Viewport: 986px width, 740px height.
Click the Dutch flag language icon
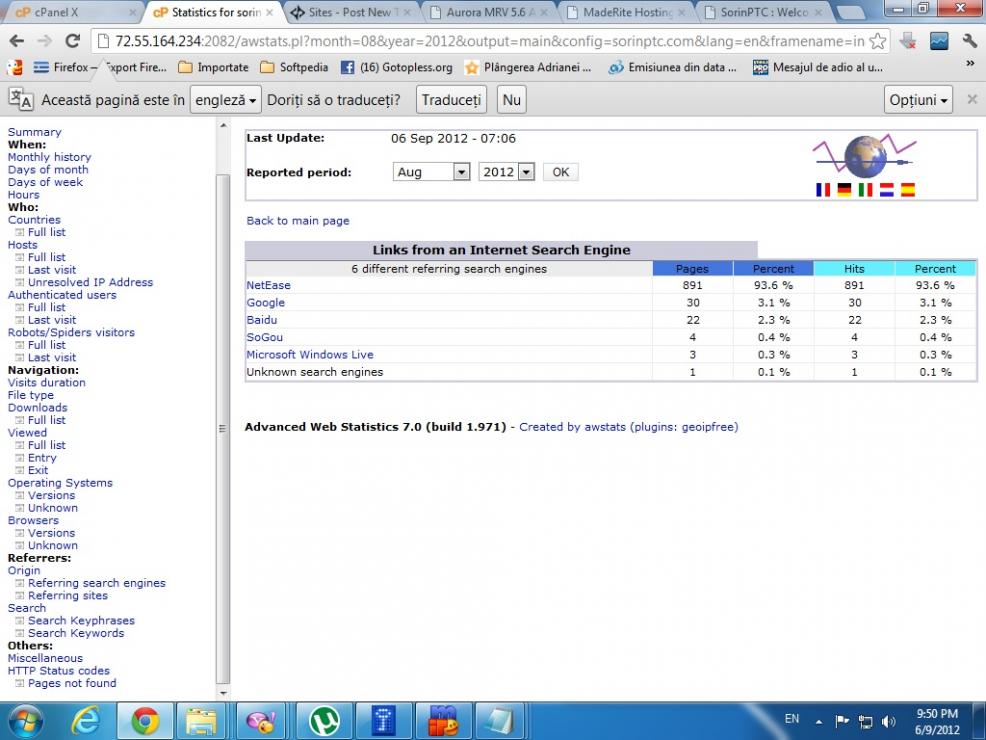887,189
